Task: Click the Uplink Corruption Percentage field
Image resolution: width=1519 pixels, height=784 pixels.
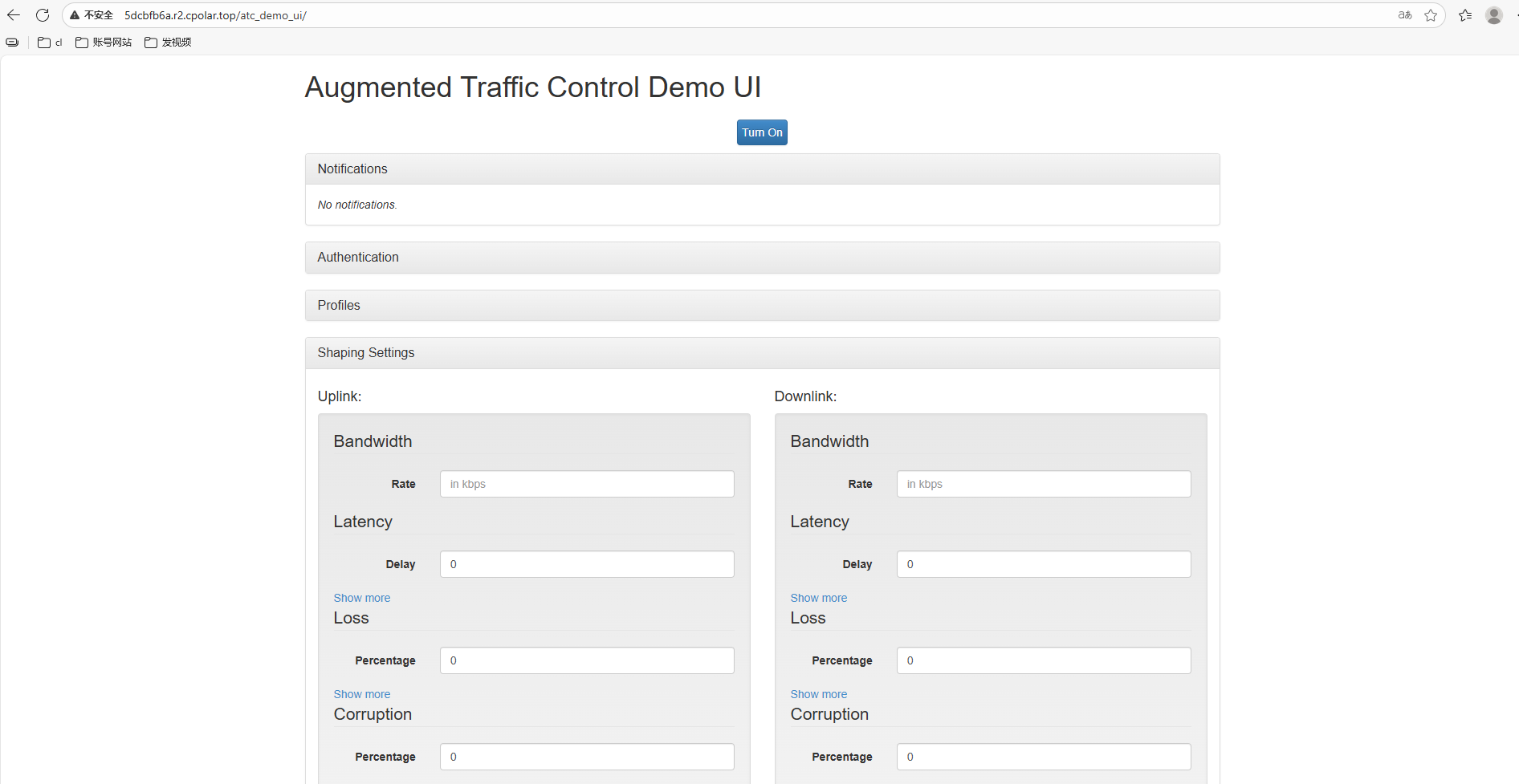Action: point(587,757)
